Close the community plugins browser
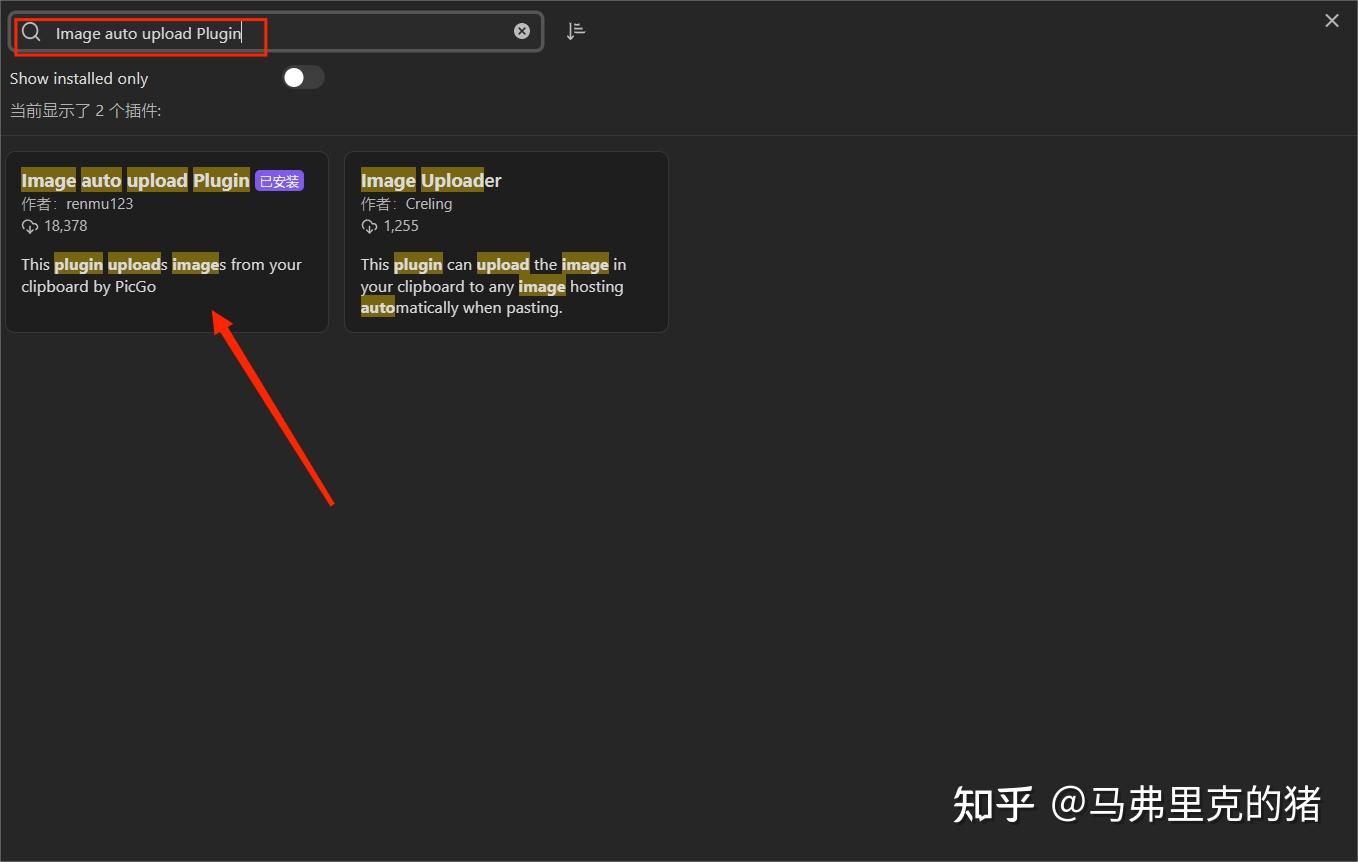Viewport: 1358px width, 862px height. pos(1331,20)
